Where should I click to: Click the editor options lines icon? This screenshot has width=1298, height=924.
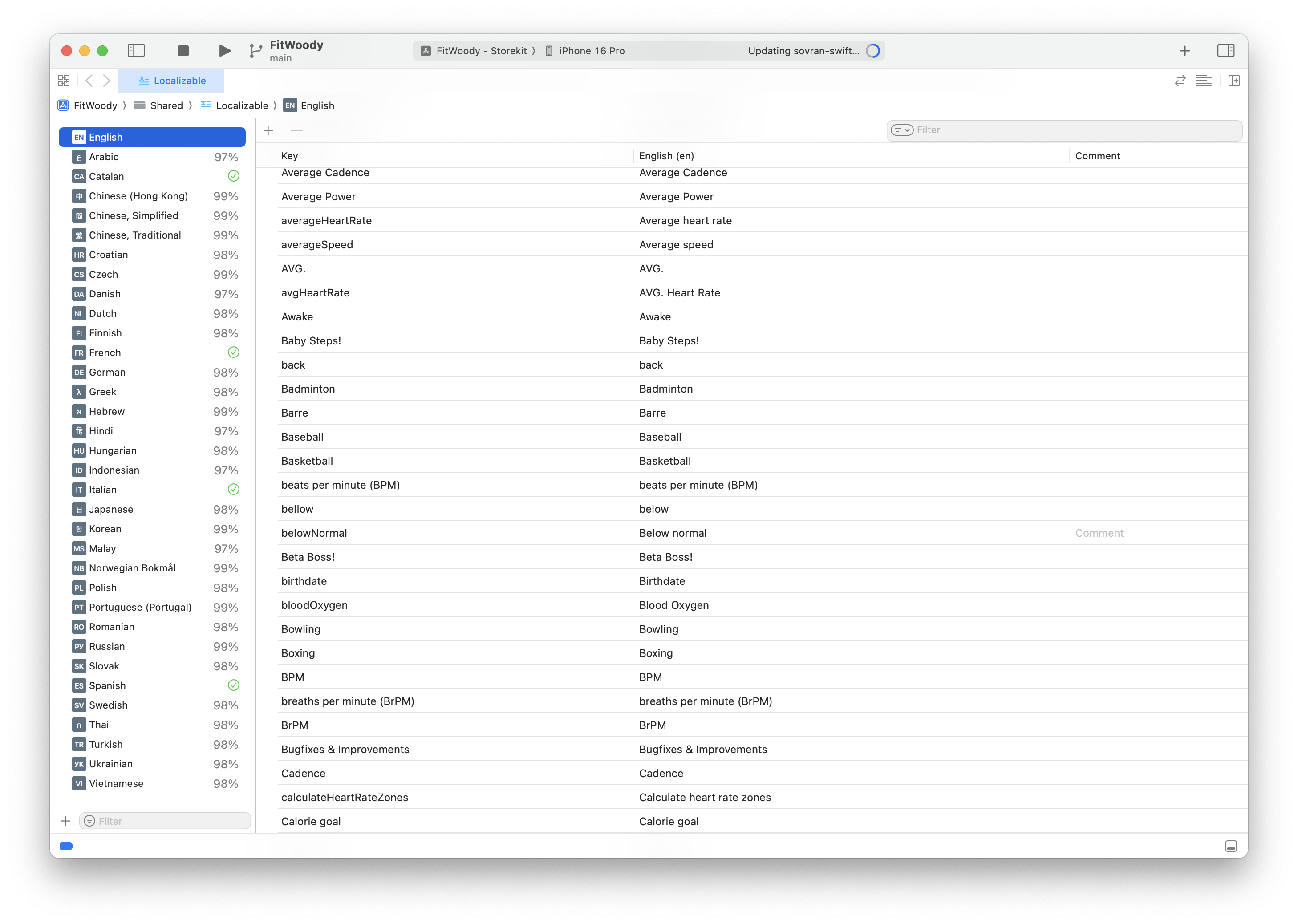pyautogui.click(x=1203, y=81)
